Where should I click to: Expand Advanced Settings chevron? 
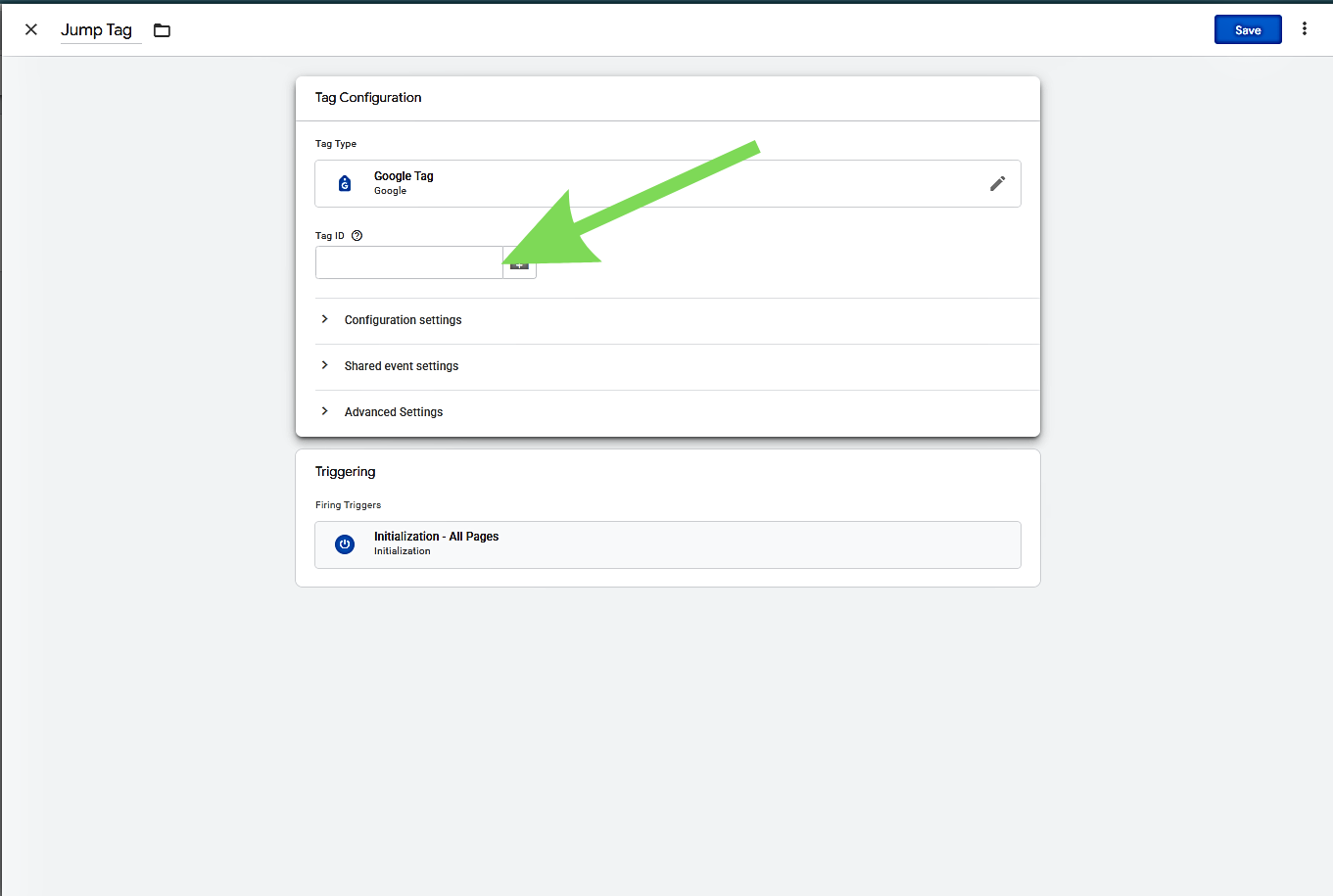coord(325,411)
